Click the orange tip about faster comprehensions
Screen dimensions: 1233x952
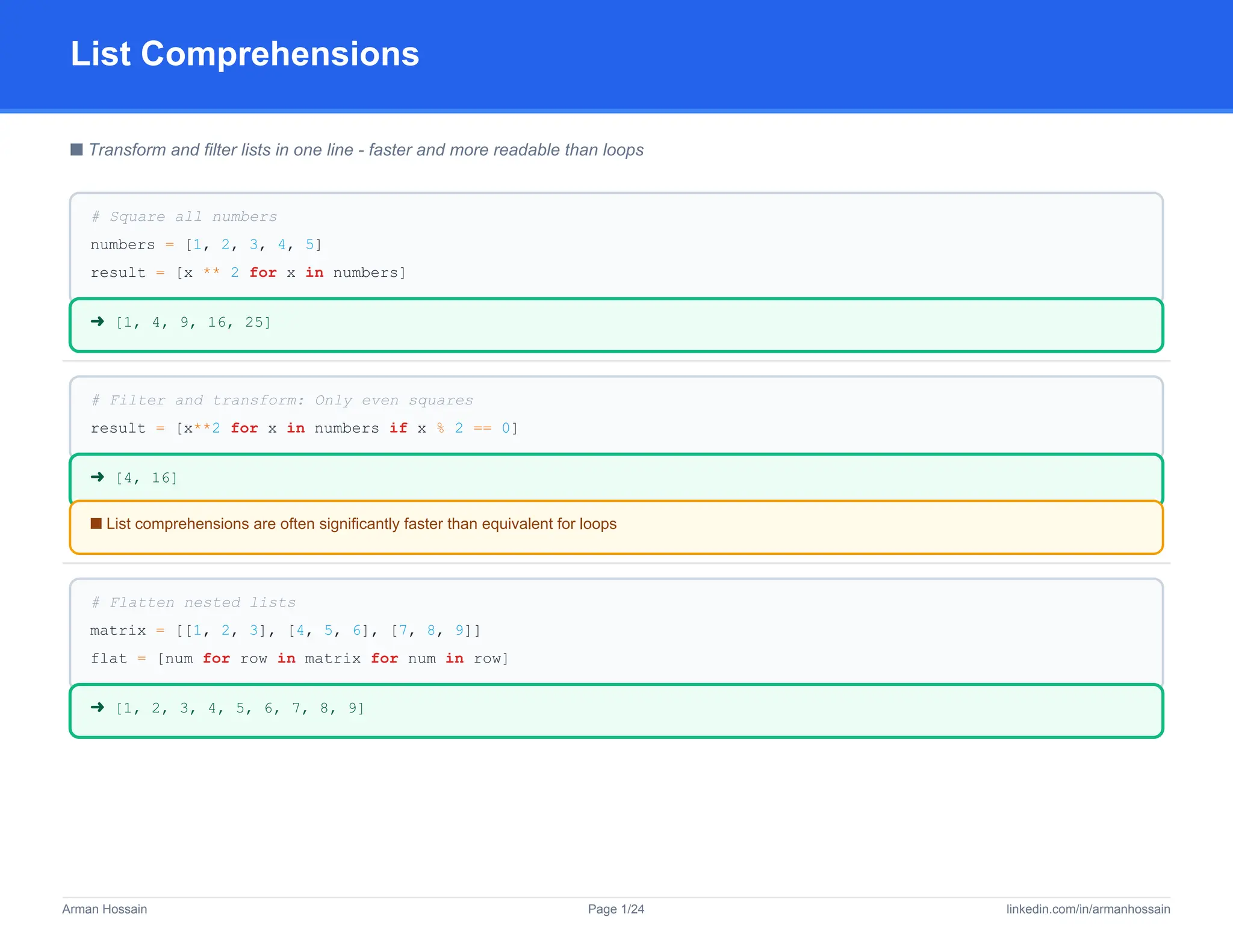point(361,524)
